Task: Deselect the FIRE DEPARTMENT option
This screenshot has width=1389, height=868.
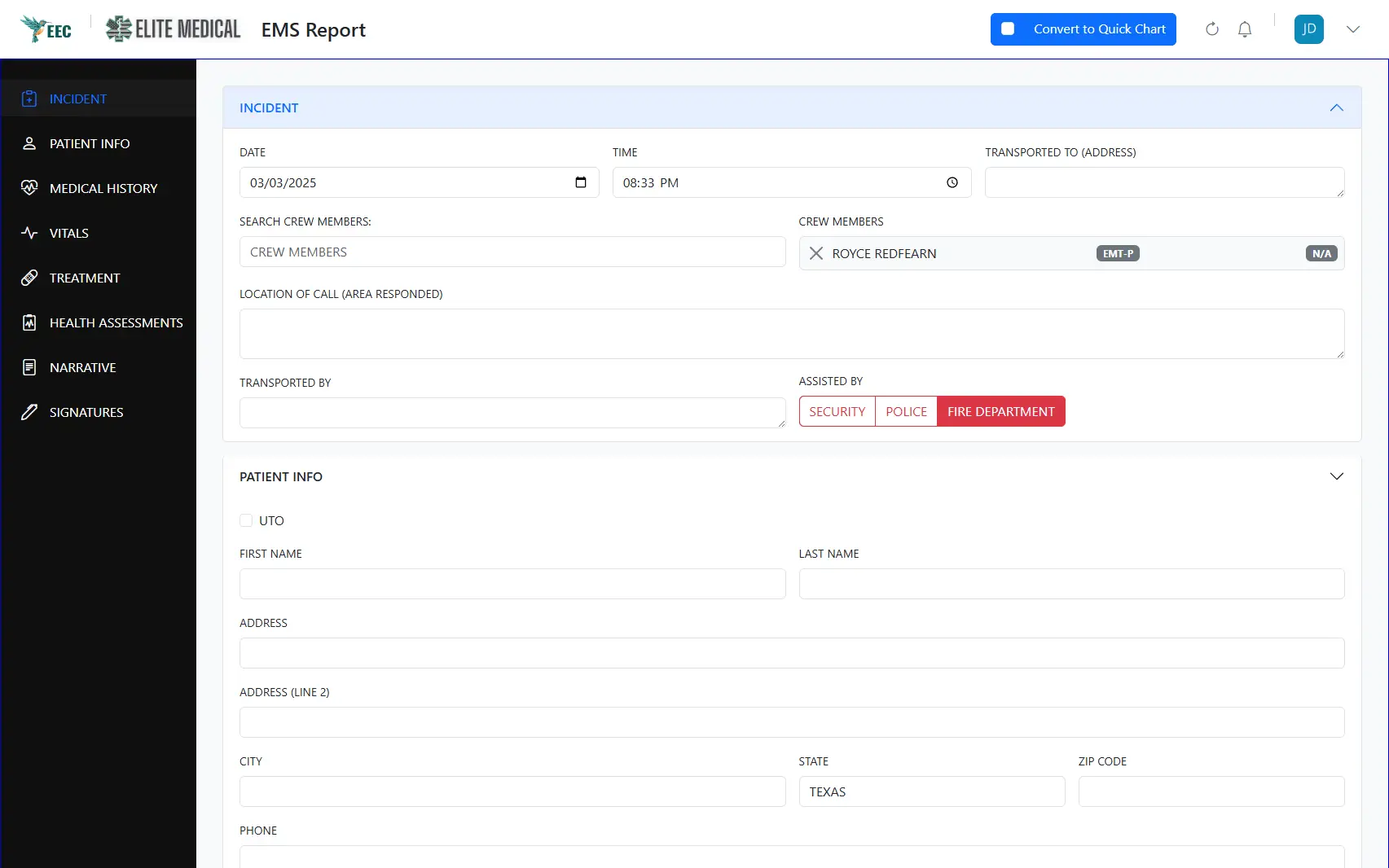Action: click(1001, 411)
